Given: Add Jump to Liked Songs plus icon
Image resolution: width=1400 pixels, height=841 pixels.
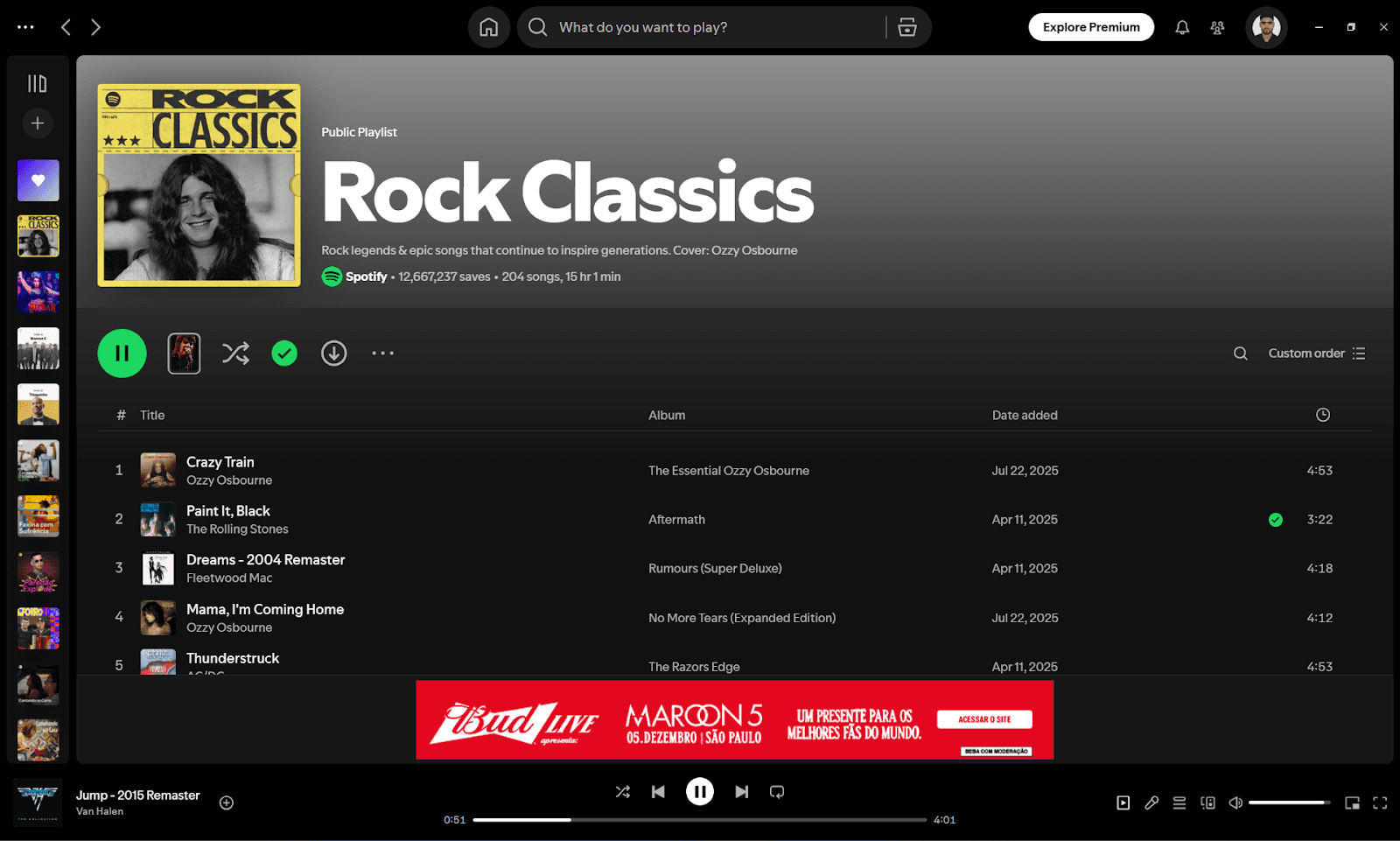Looking at the screenshot, I should 227,802.
